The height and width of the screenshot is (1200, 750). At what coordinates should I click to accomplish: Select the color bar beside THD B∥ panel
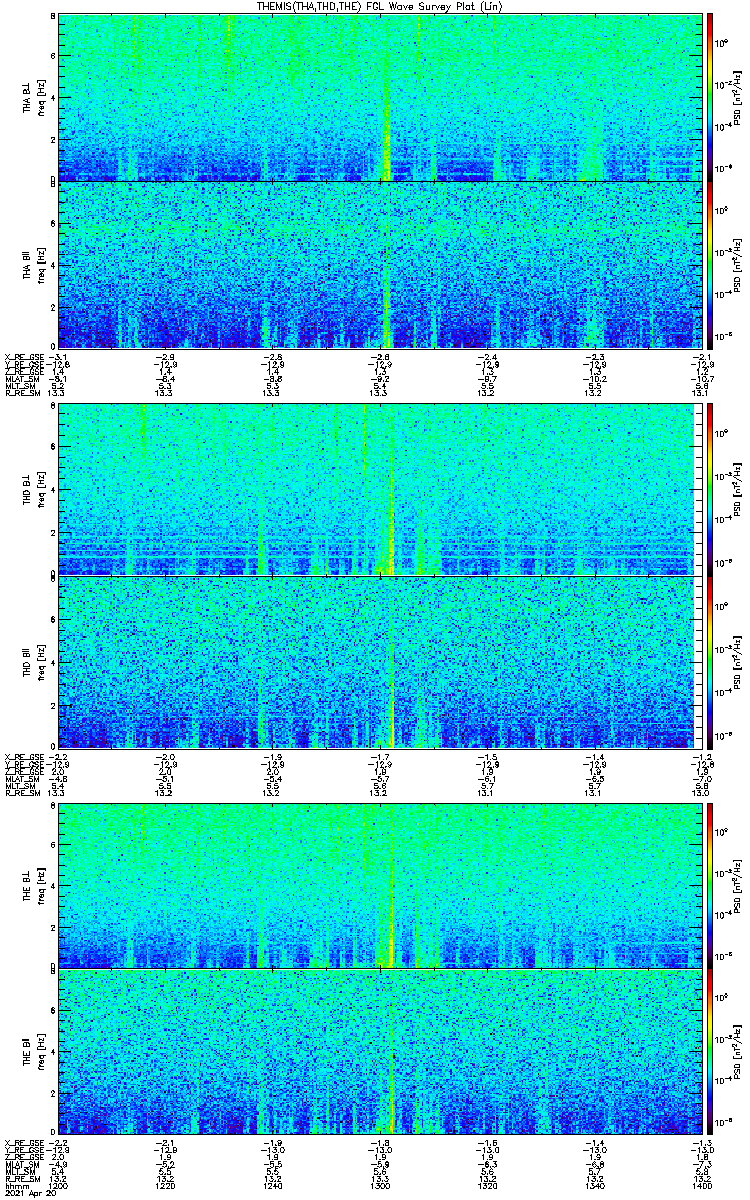[x=709, y=661]
